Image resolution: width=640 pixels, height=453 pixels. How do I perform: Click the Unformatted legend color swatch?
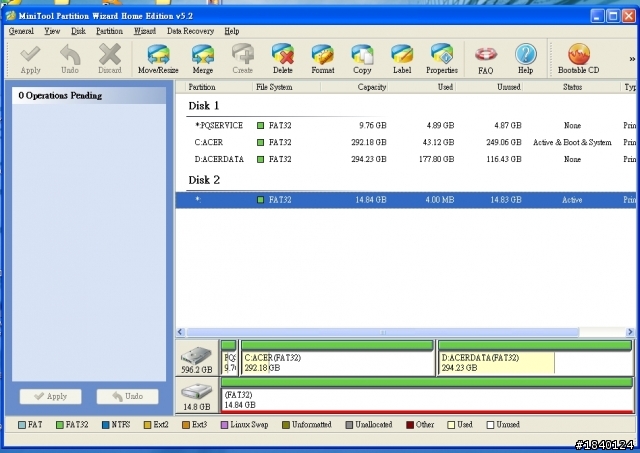click(286, 425)
